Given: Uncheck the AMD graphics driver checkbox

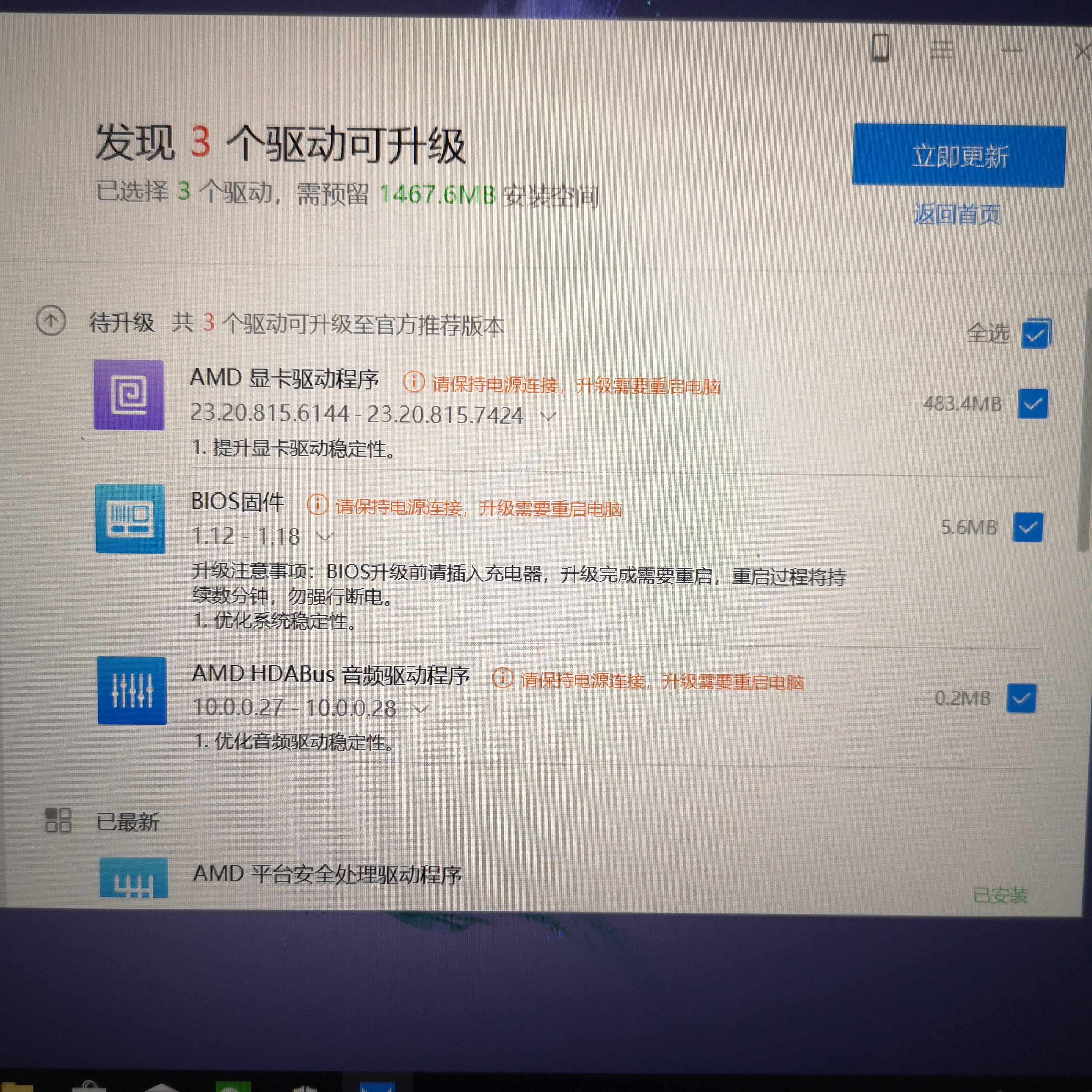Looking at the screenshot, I should [1032, 404].
